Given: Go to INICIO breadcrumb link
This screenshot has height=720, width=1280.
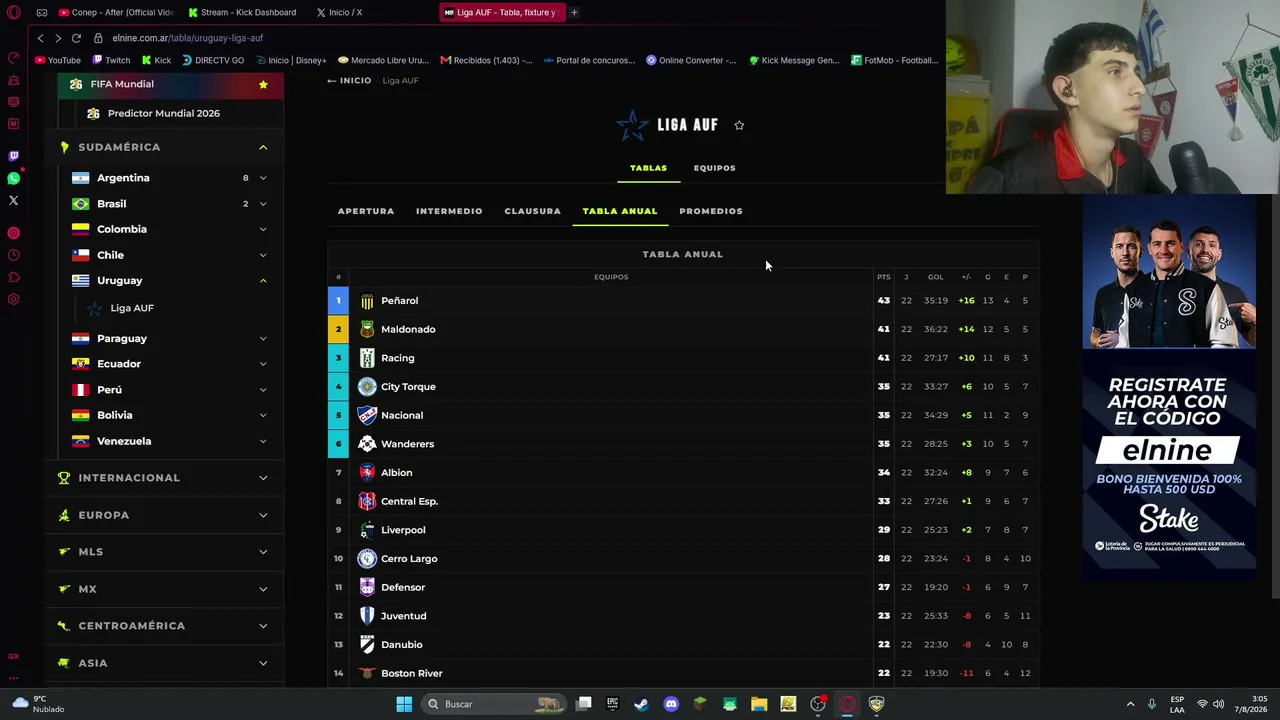Looking at the screenshot, I should tap(349, 81).
